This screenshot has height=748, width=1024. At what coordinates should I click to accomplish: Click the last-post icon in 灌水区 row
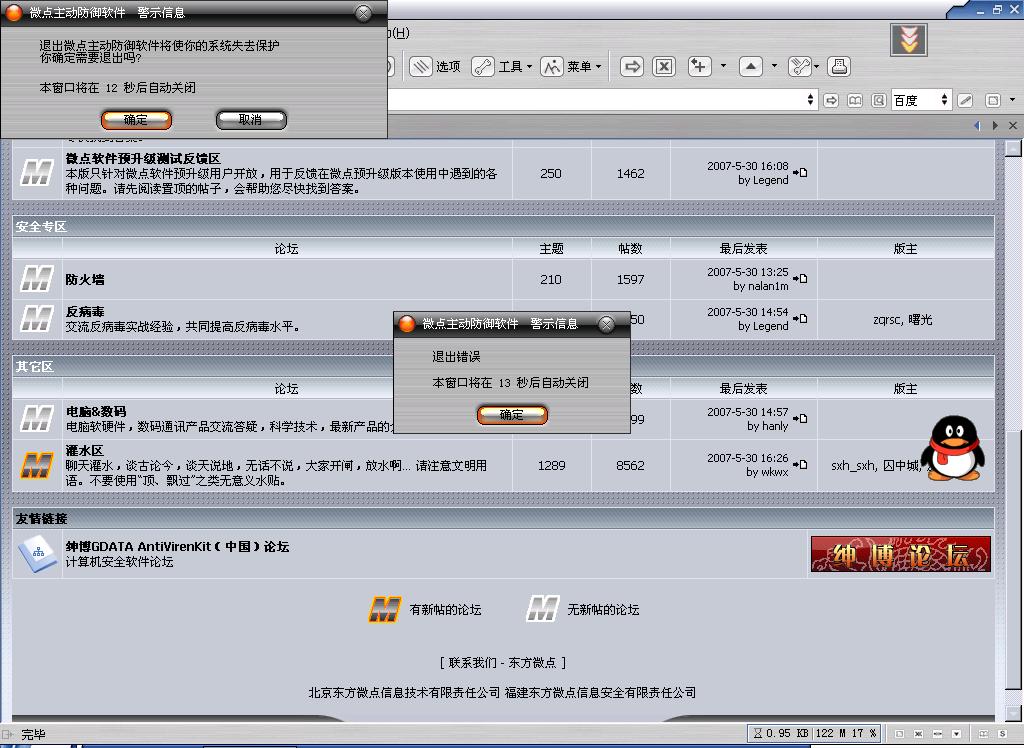point(800,464)
